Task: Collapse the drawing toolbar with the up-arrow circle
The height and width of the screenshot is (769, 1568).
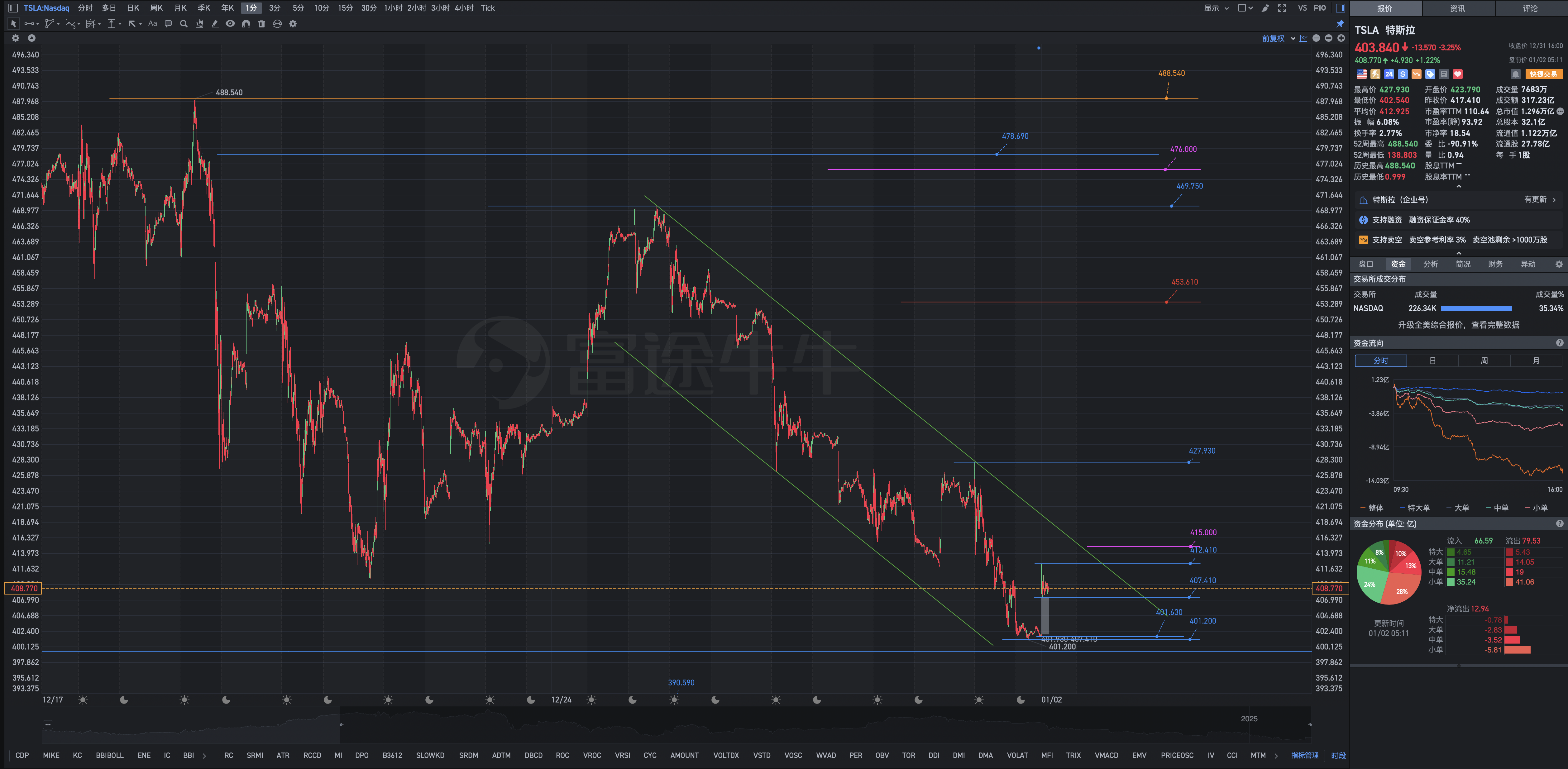Action: (32, 38)
